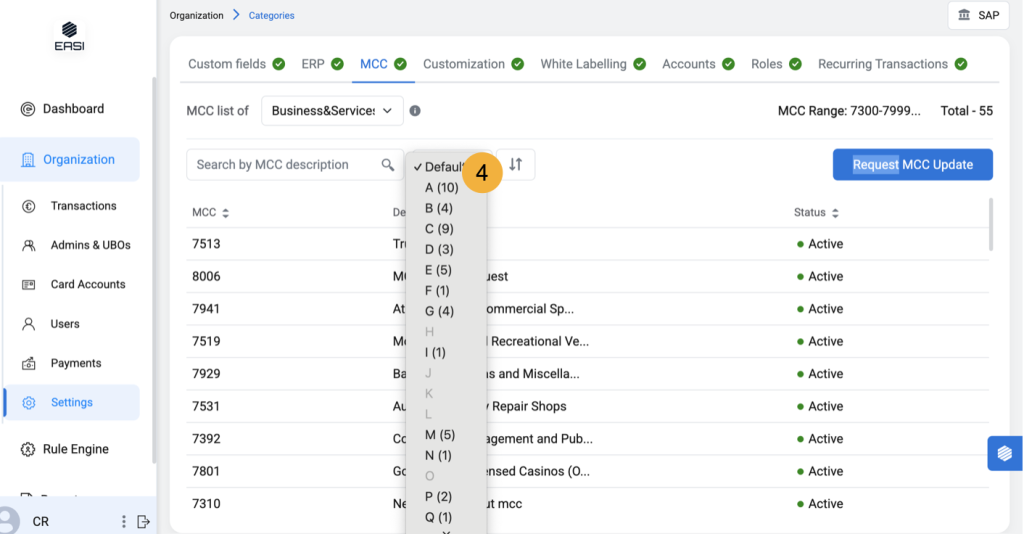Image resolution: width=1024 pixels, height=534 pixels.
Task: Select option A (10) in the dropdown
Action: (x=441, y=187)
